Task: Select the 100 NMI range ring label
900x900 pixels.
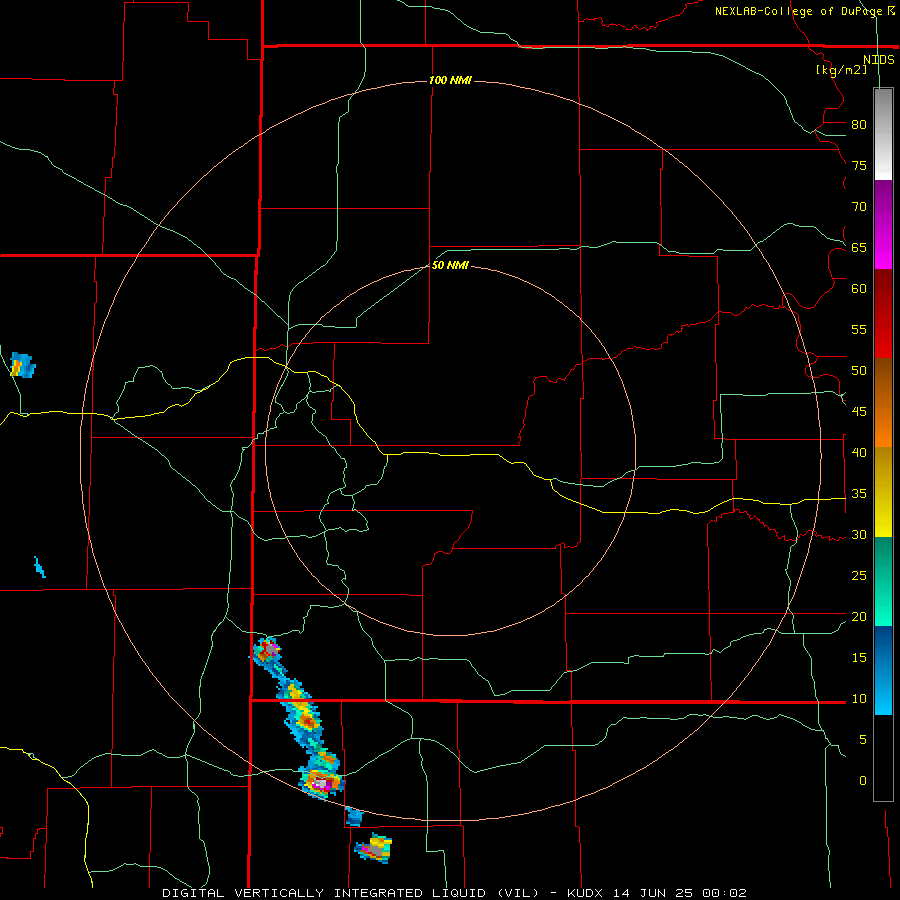Action: point(451,80)
